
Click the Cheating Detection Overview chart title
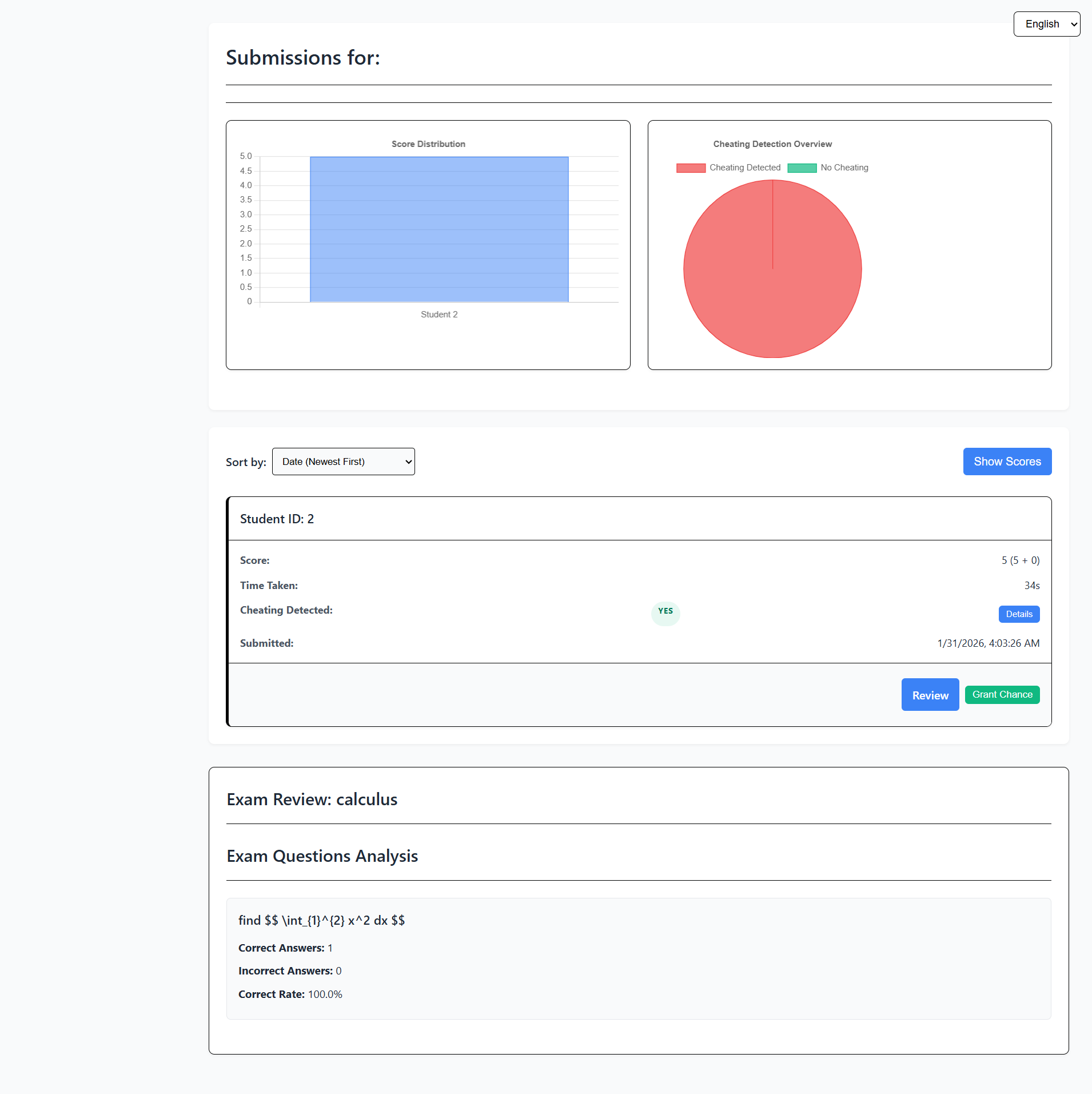tap(772, 144)
